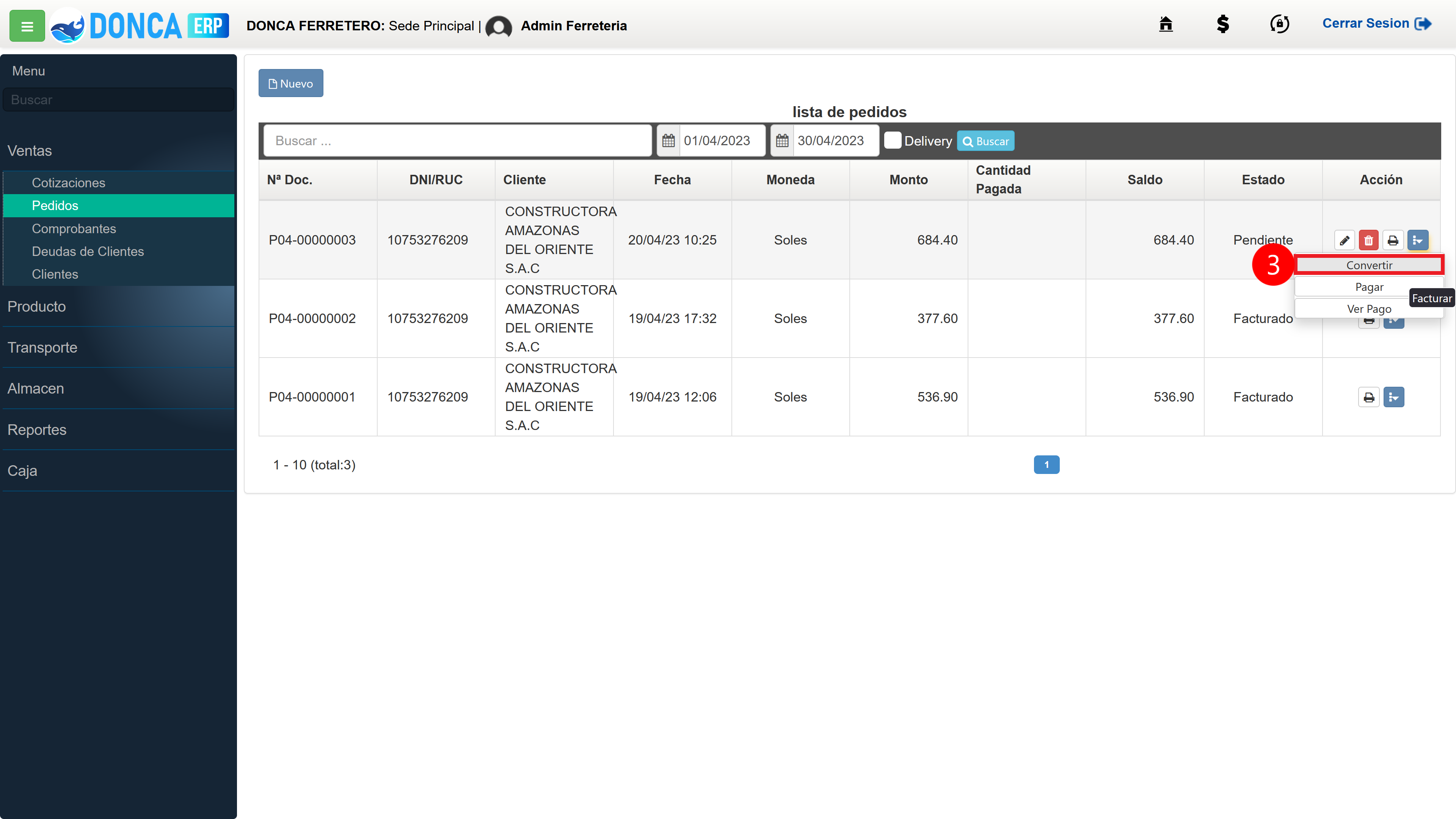
Task: Expand the Reportes sidebar section
Action: click(x=118, y=430)
